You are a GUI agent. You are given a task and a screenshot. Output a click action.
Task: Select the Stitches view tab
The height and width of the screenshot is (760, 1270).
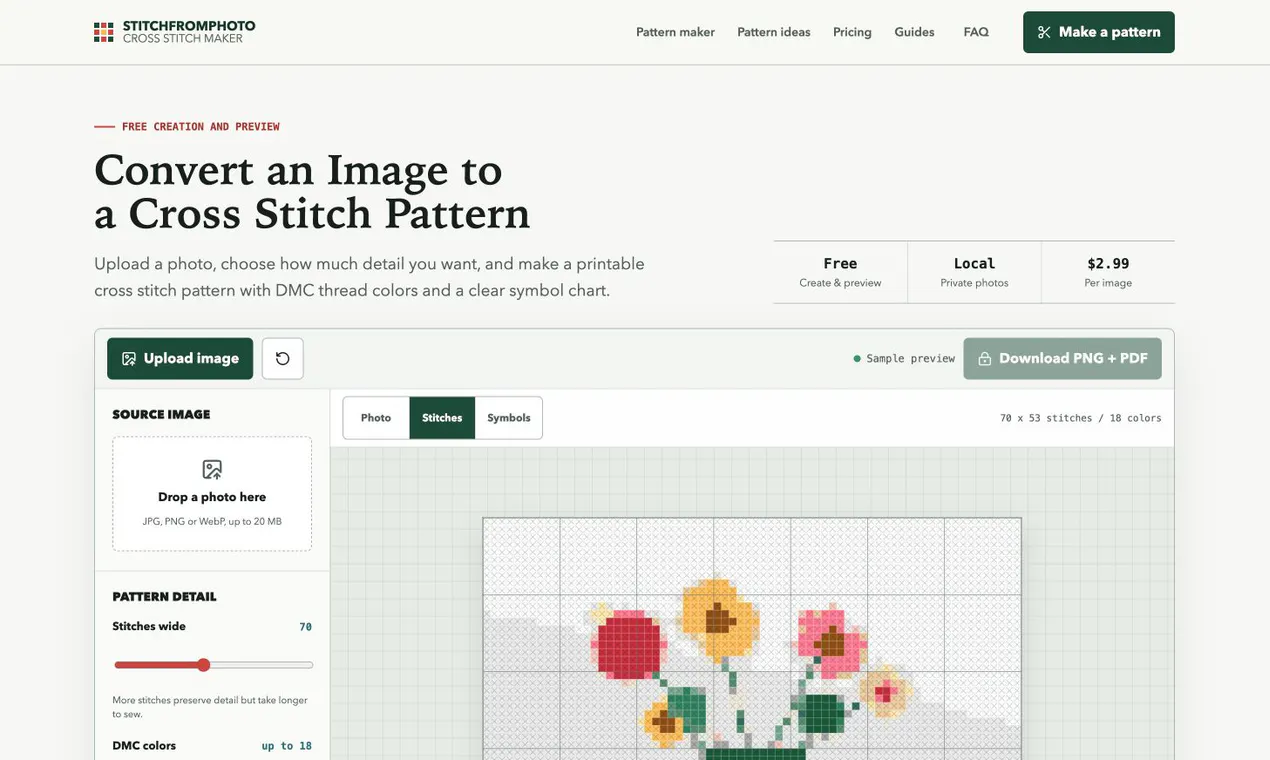pyautogui.click(x=442, y=418)
